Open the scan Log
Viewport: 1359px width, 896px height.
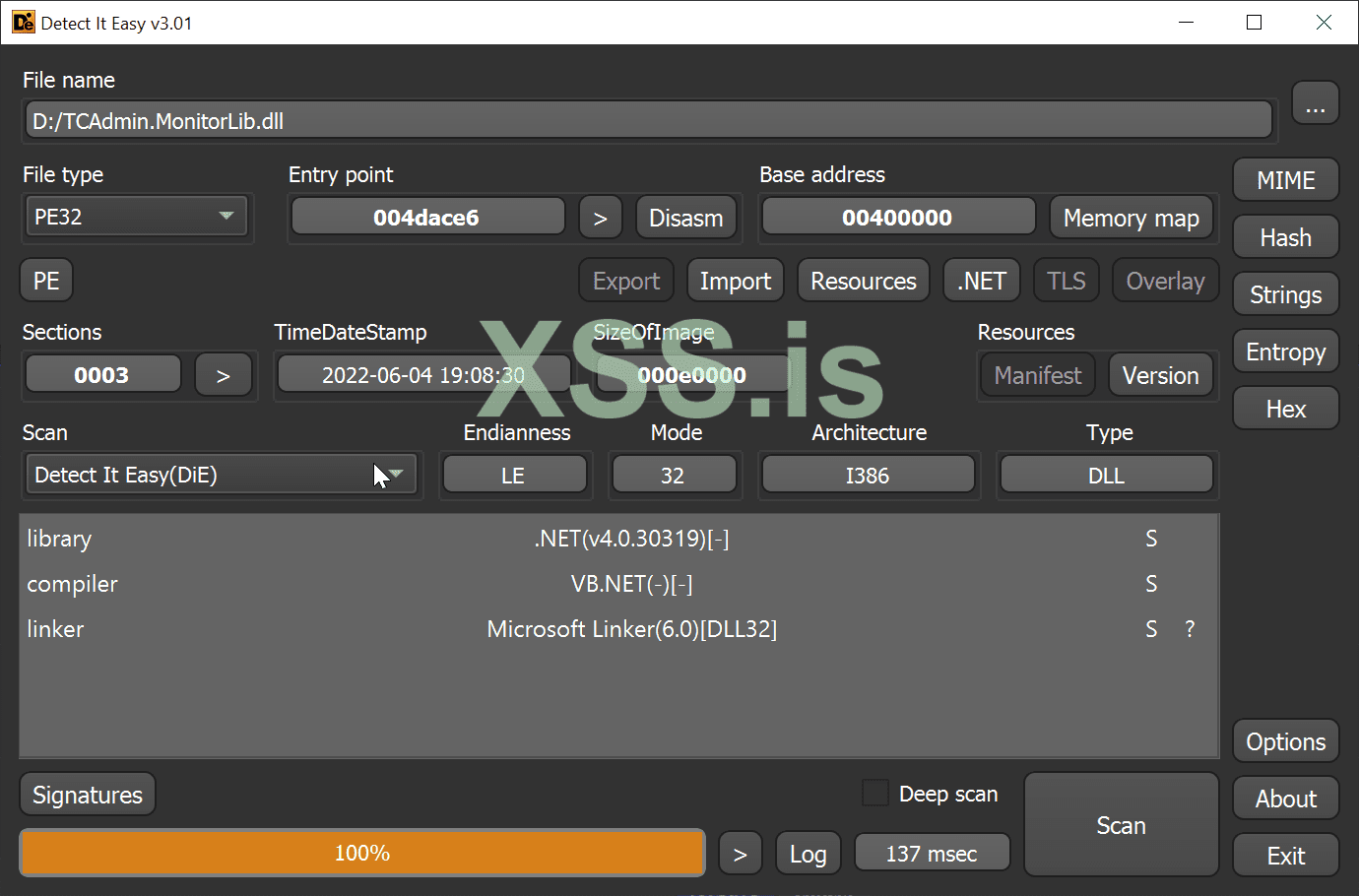point(809,854)
